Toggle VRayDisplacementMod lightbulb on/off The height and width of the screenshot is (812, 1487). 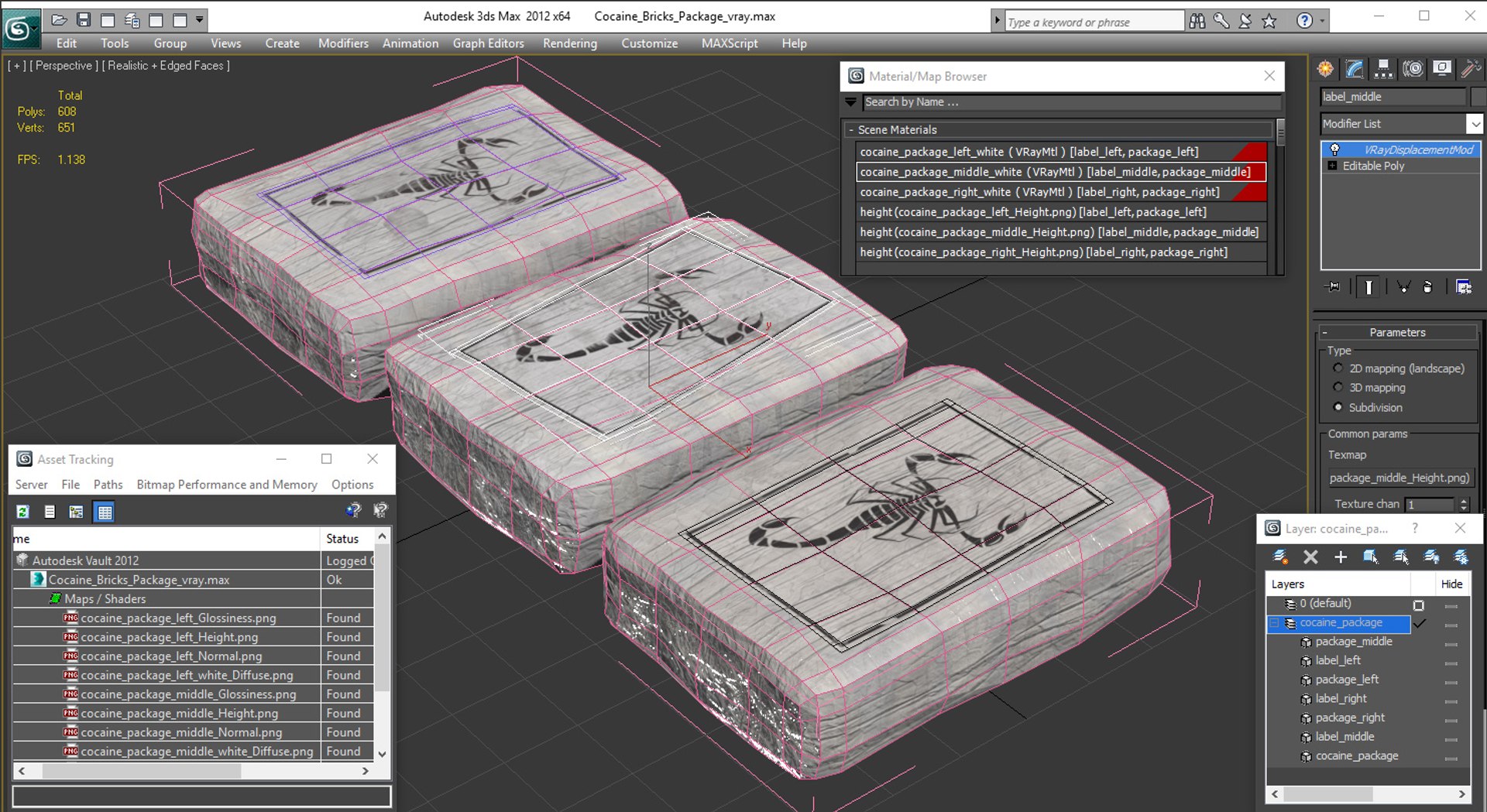click(x=1334, y=149)
